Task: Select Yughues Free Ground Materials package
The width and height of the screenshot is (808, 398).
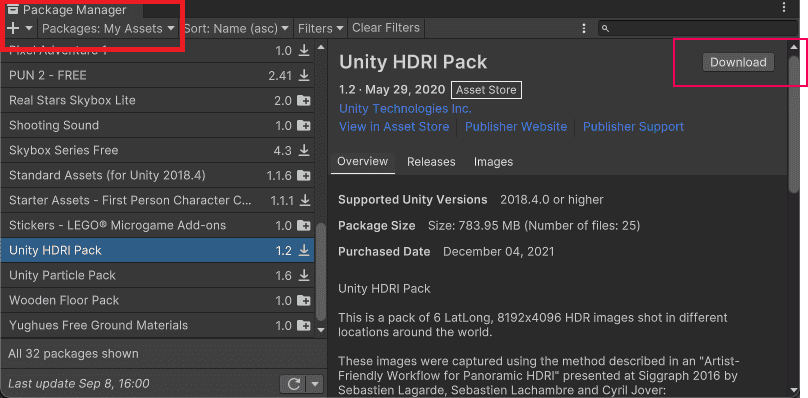Action: pyautogui.click(x=158, y=325)
